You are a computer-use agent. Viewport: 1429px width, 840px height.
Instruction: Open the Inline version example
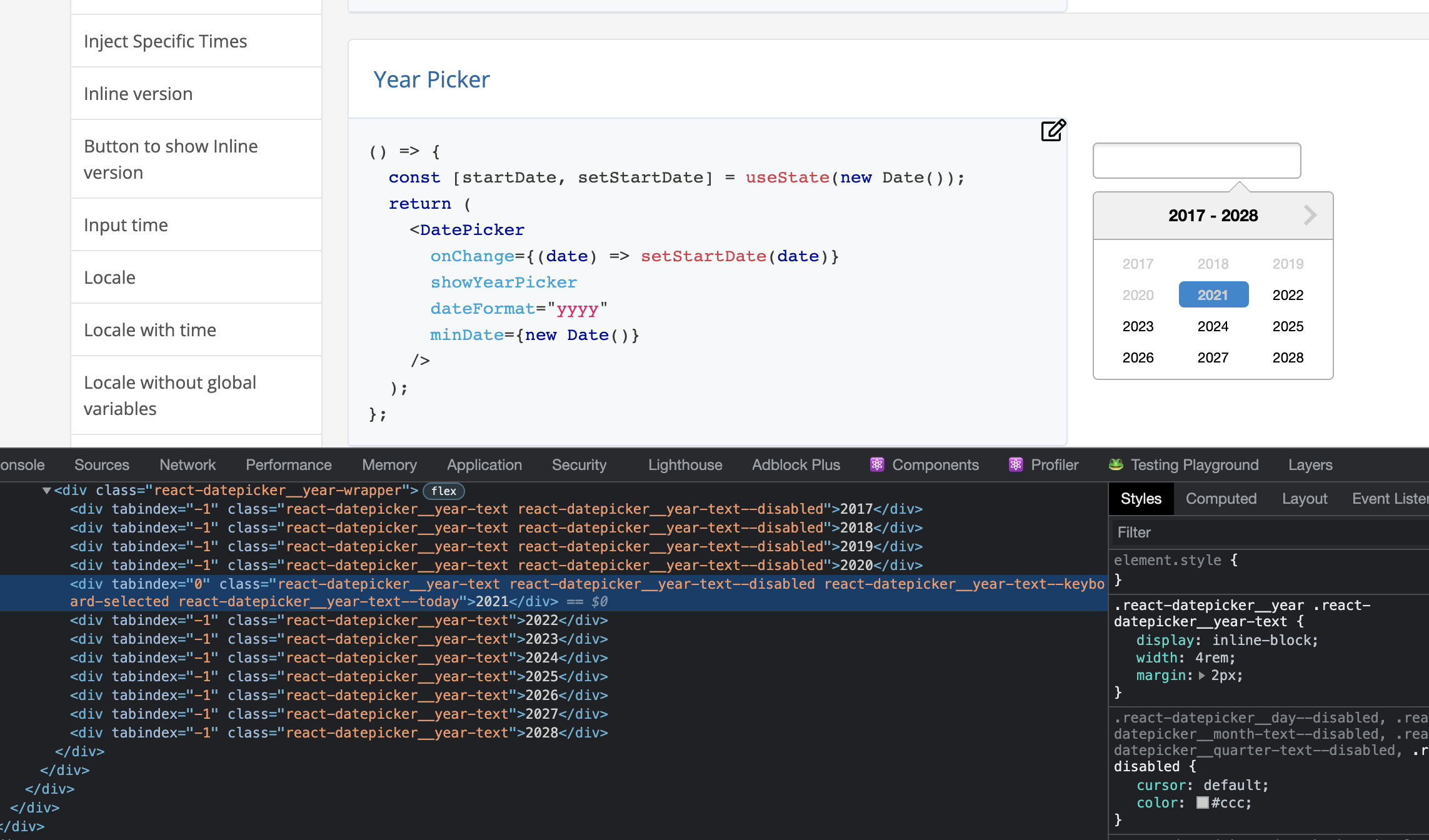(138, 93)
